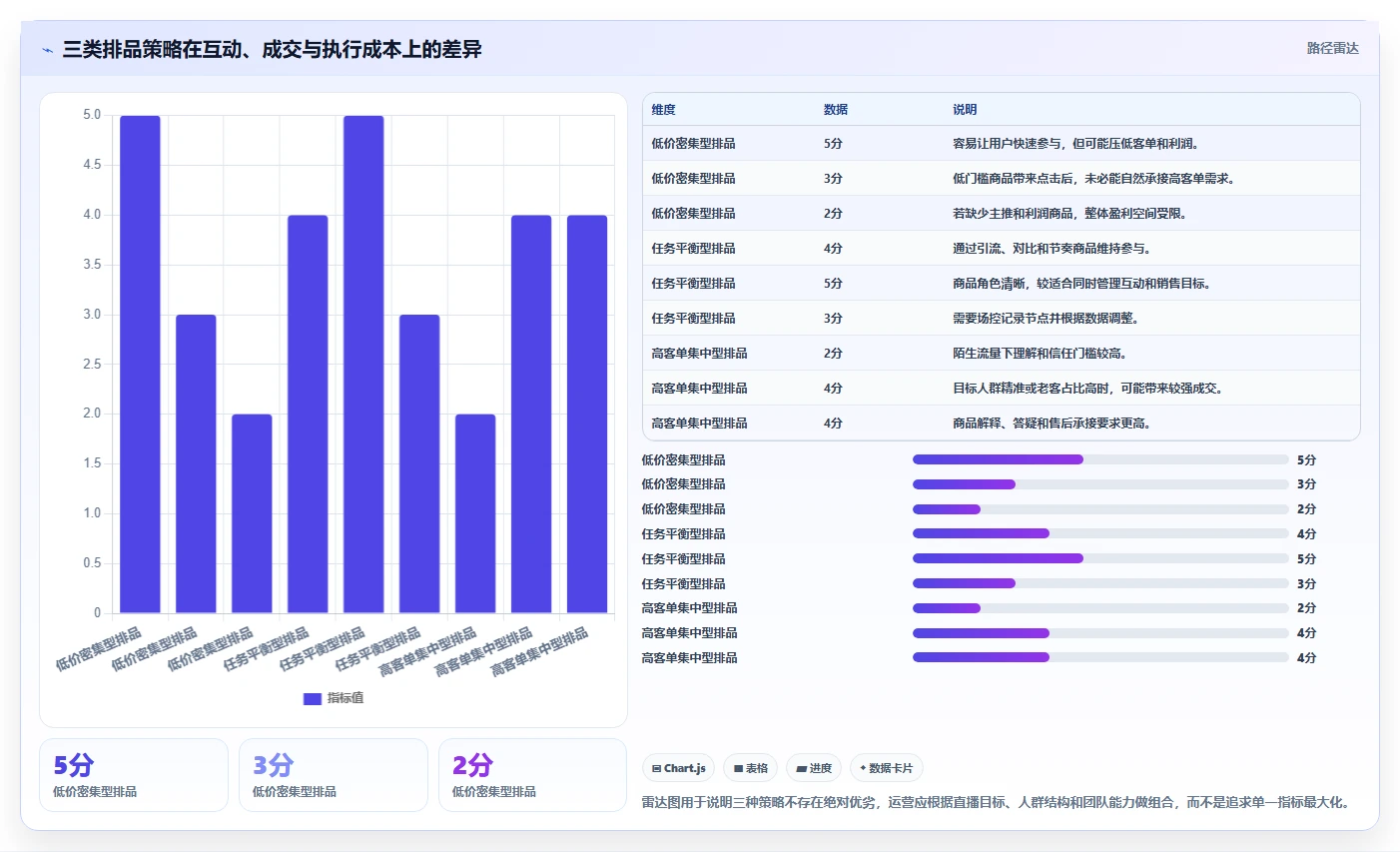The width and height of the screenshot is (1400, 852).
Task: Click the 0.5 y-axis label
Action: [92, 563]
